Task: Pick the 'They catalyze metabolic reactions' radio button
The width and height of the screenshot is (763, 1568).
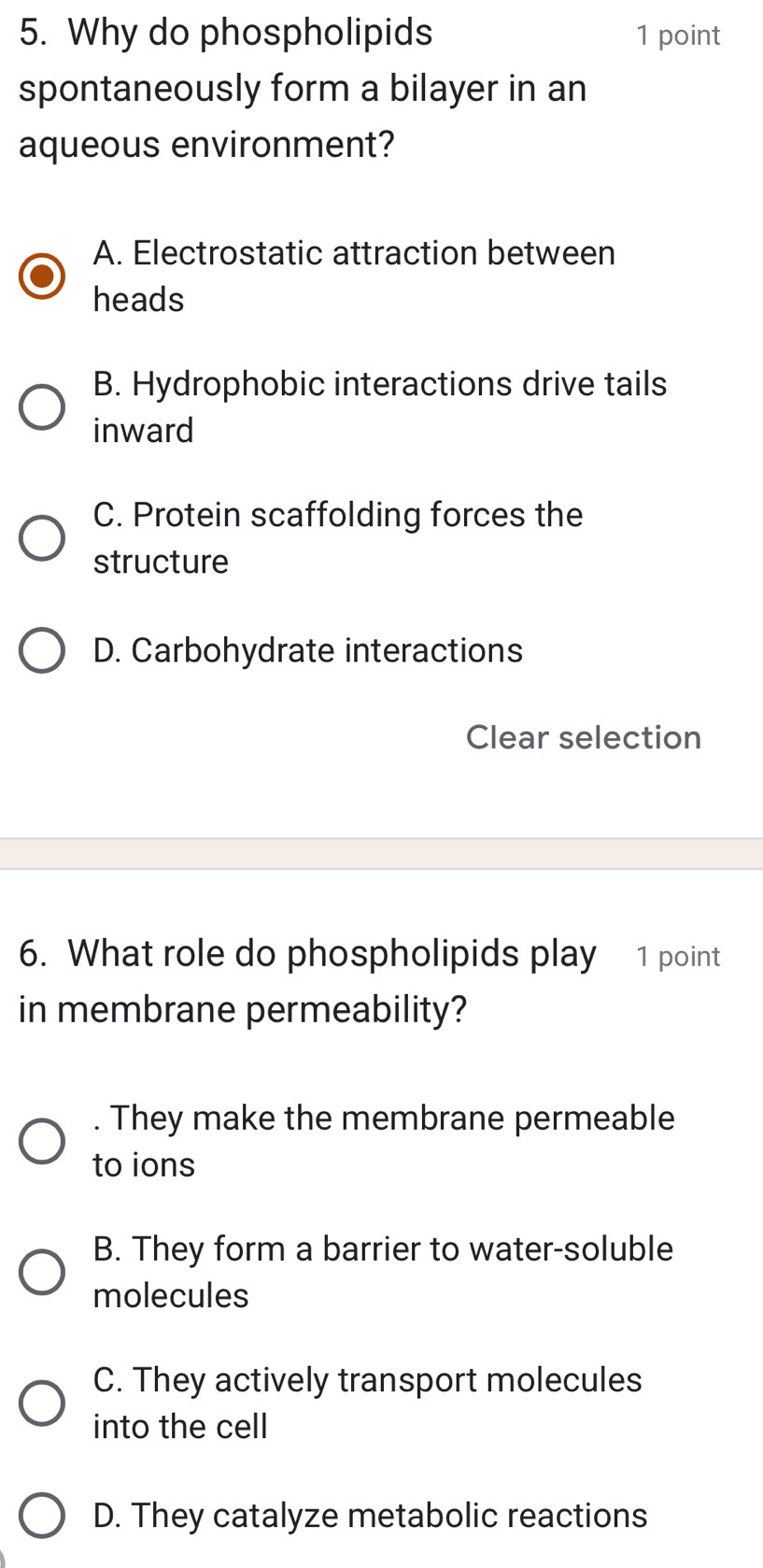Action: pyautogui.click(x=43, y=1515)
